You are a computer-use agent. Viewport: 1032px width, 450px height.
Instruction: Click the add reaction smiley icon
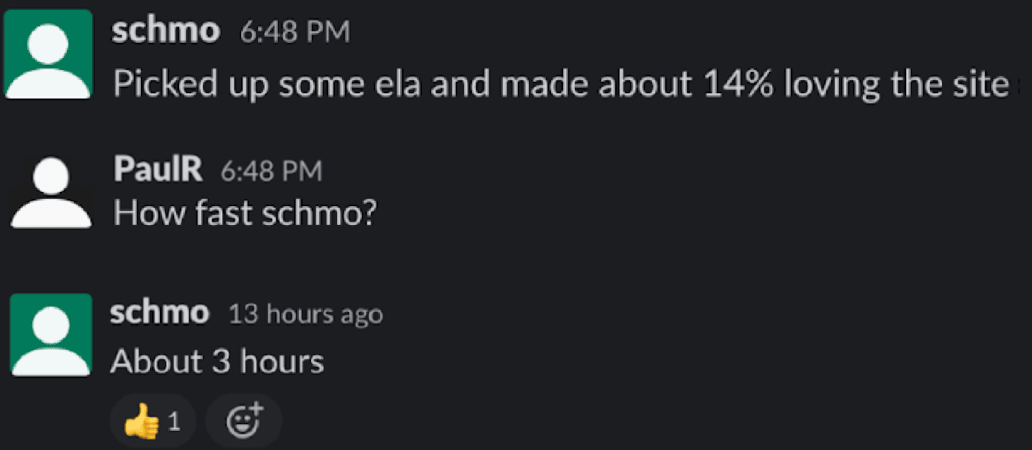pos(244,422)
